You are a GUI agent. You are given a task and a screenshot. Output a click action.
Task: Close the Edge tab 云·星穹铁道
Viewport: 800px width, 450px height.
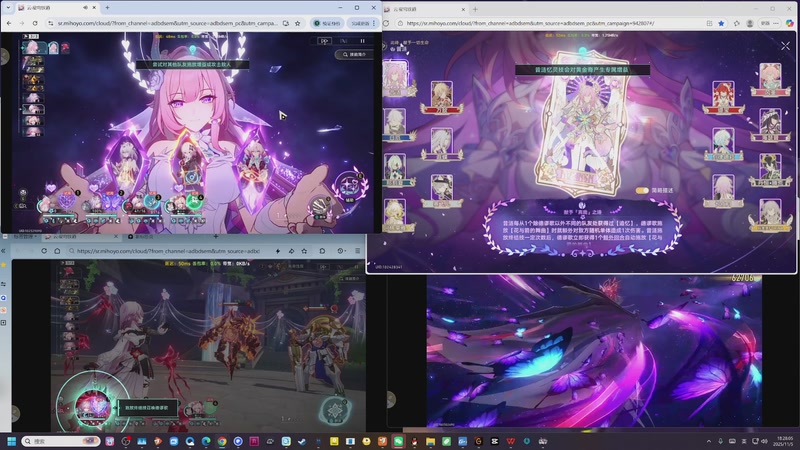[x=463, y=9]
